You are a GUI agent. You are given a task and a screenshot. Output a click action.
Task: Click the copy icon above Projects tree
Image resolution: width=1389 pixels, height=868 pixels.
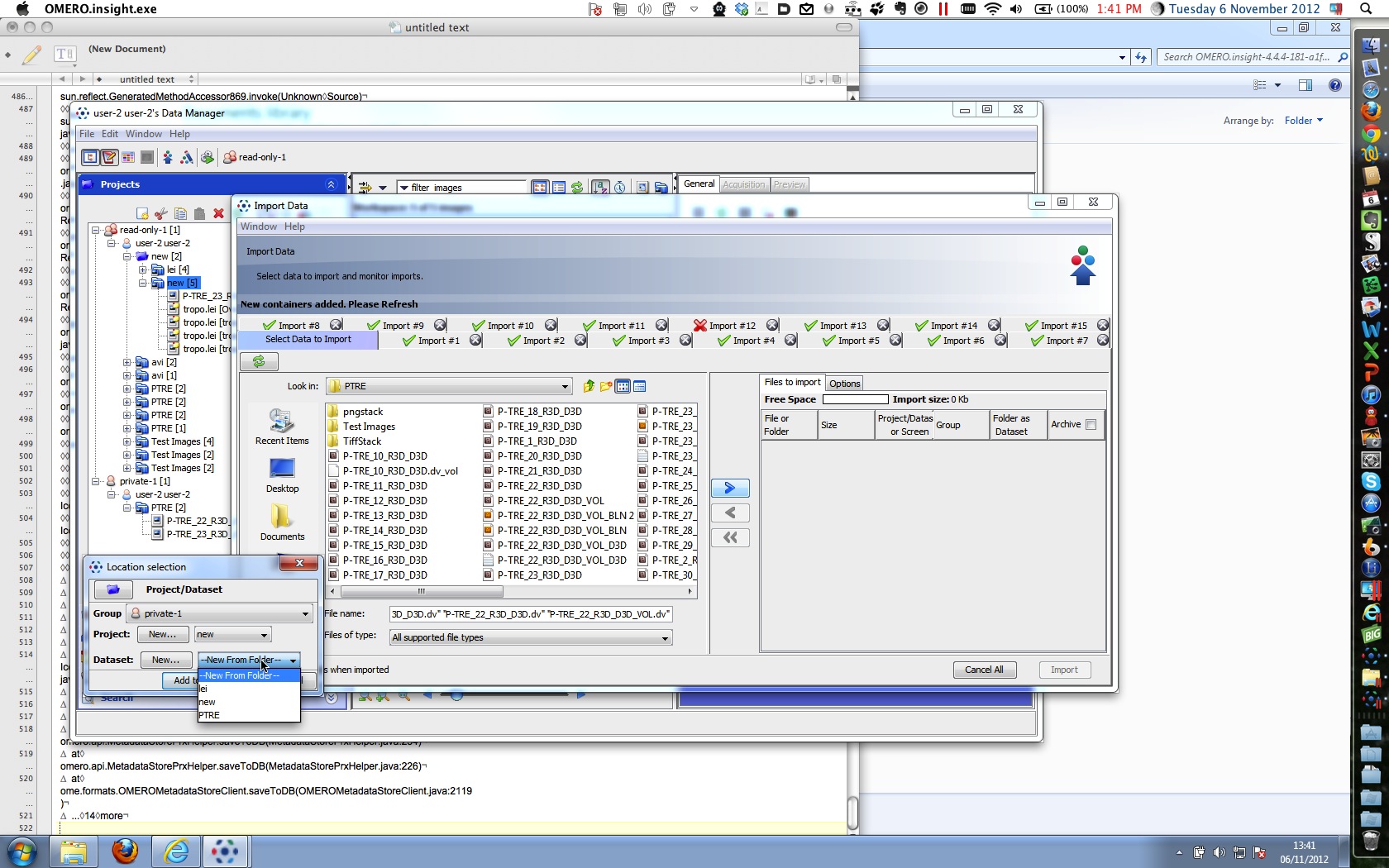[180, 213]
